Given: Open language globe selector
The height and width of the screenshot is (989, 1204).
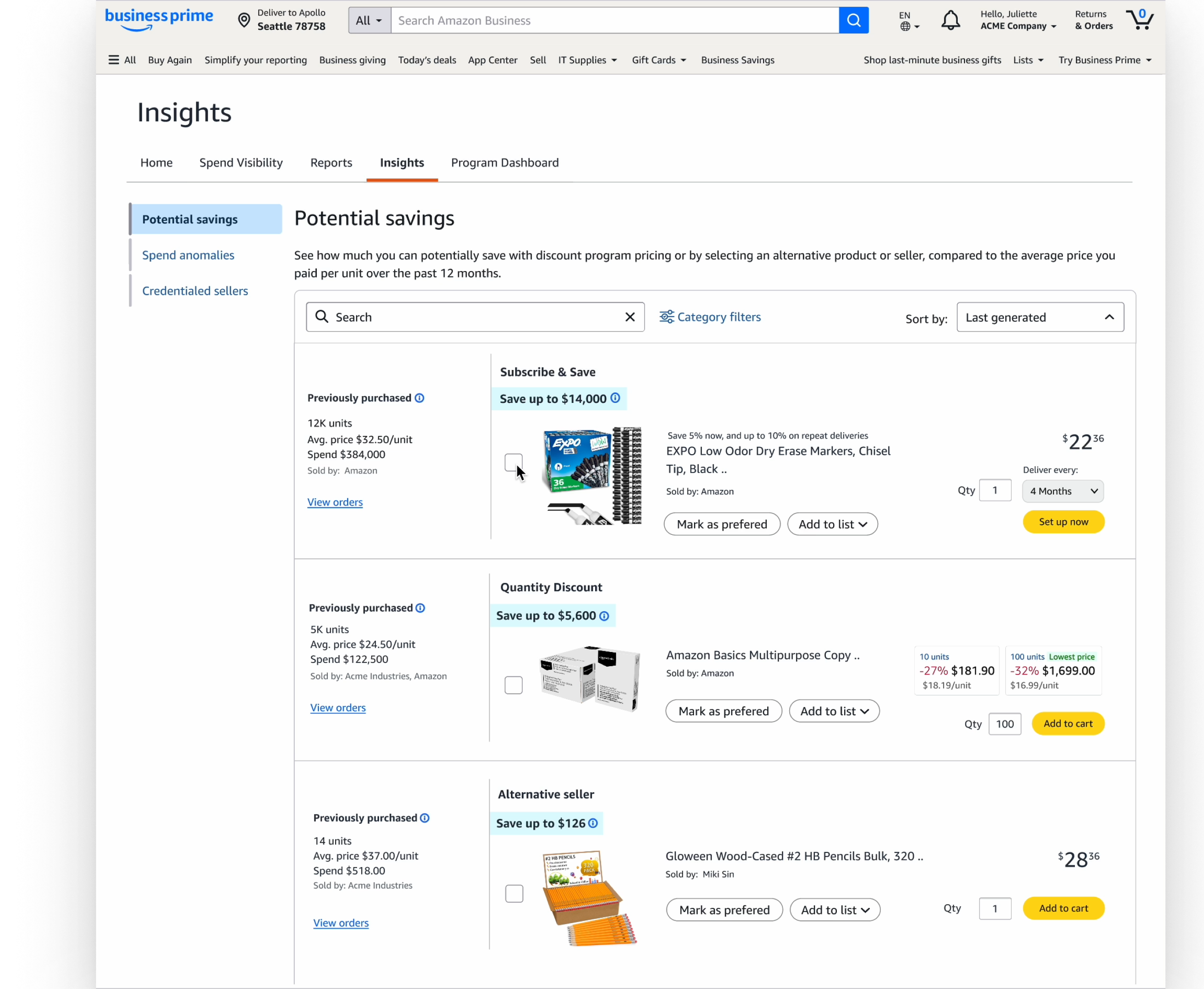Looking at the screenshot, I should click(x=909, y=21).
